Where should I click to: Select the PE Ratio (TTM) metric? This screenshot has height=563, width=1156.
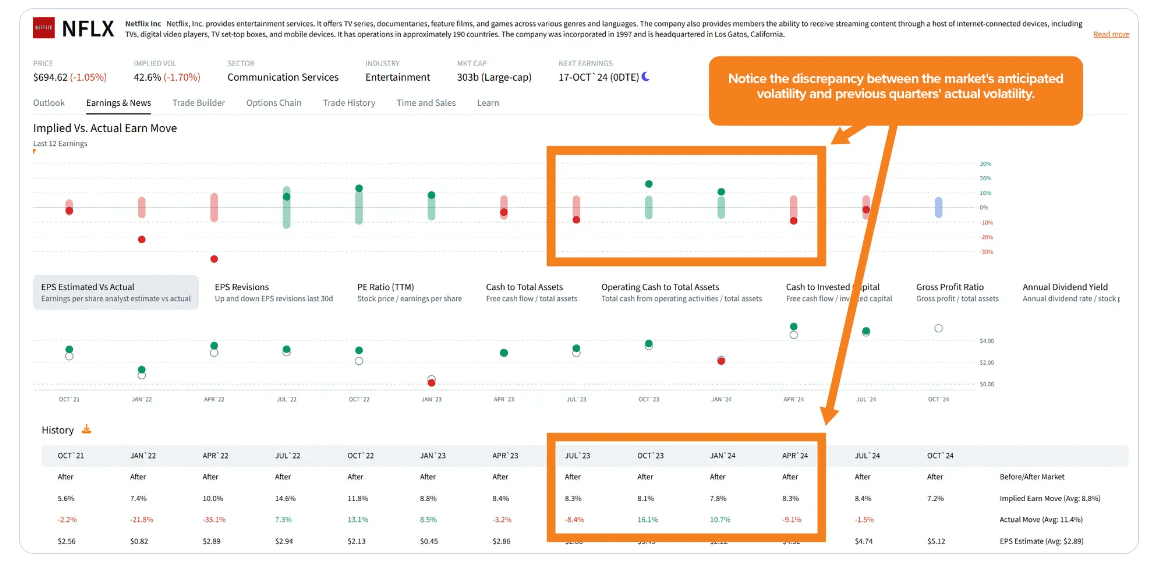click(385, 287)
